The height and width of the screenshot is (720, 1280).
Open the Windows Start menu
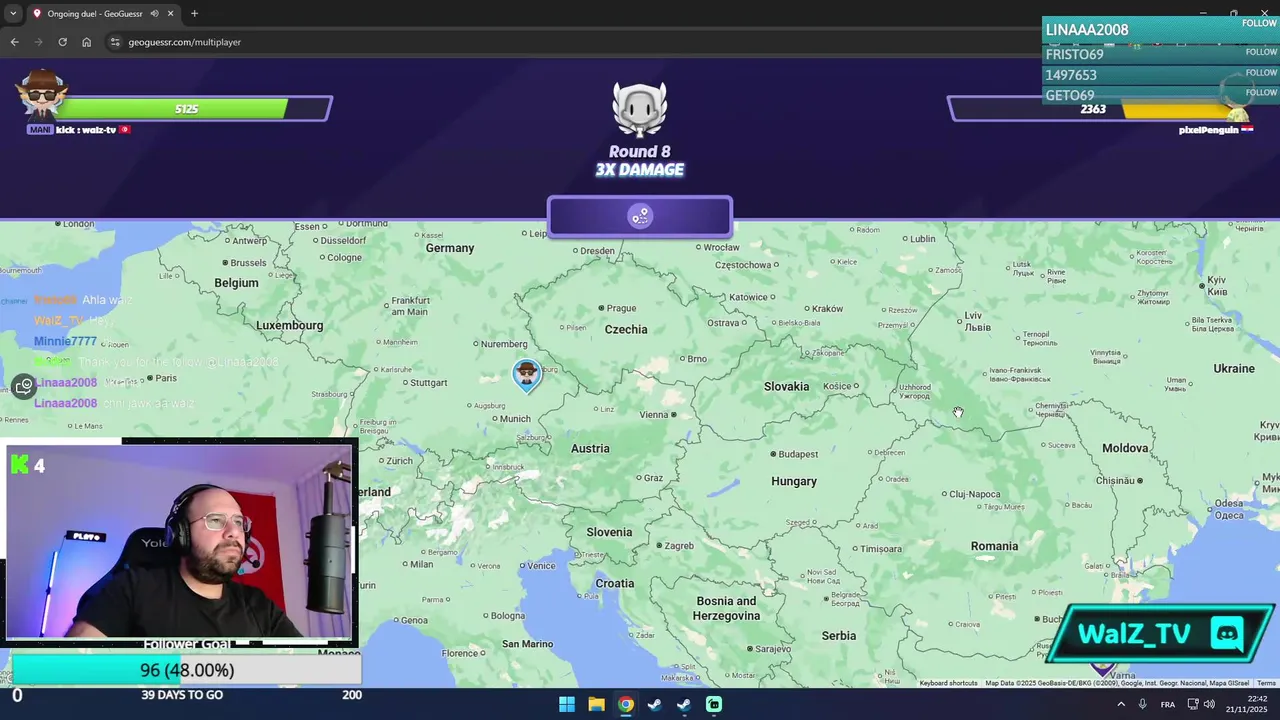(567, 704)
